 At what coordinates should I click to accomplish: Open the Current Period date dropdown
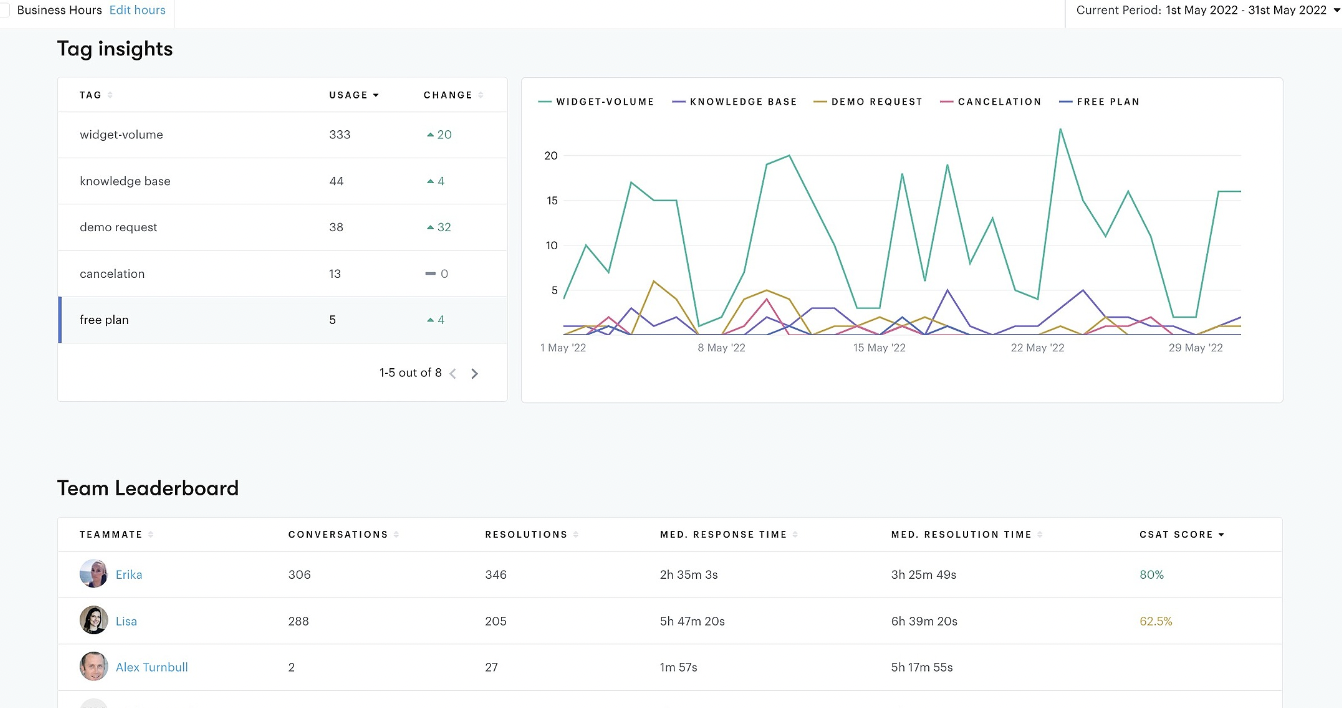click(1207, 10)
